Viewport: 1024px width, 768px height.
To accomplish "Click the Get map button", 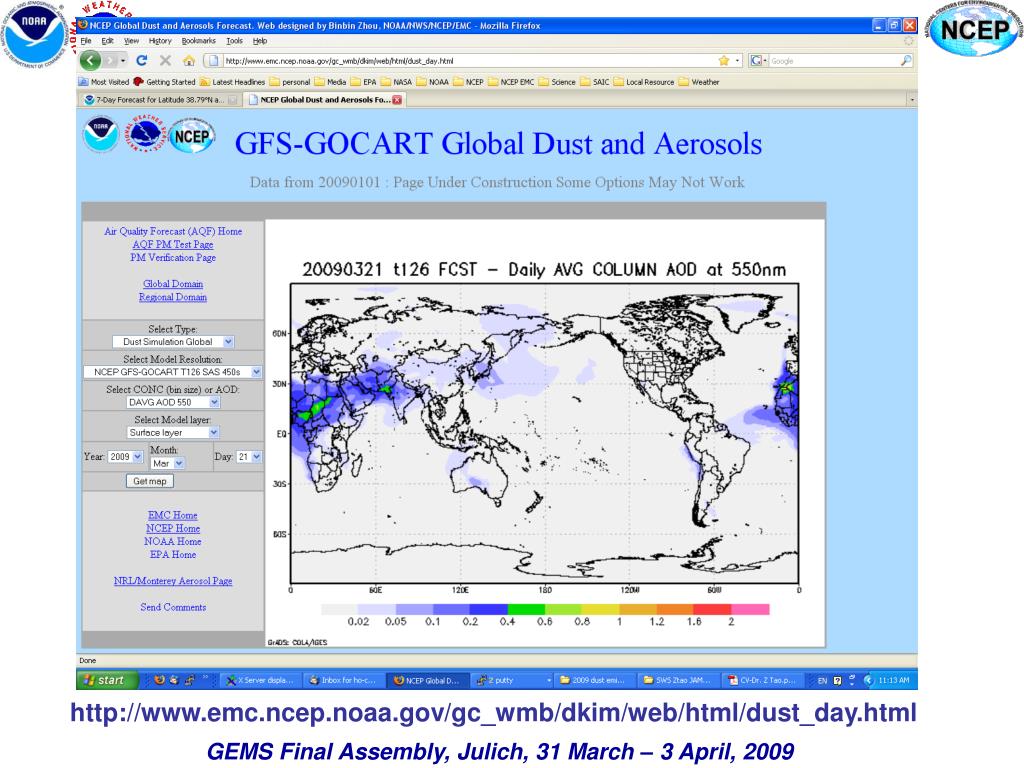I will [x=150, y=481].
